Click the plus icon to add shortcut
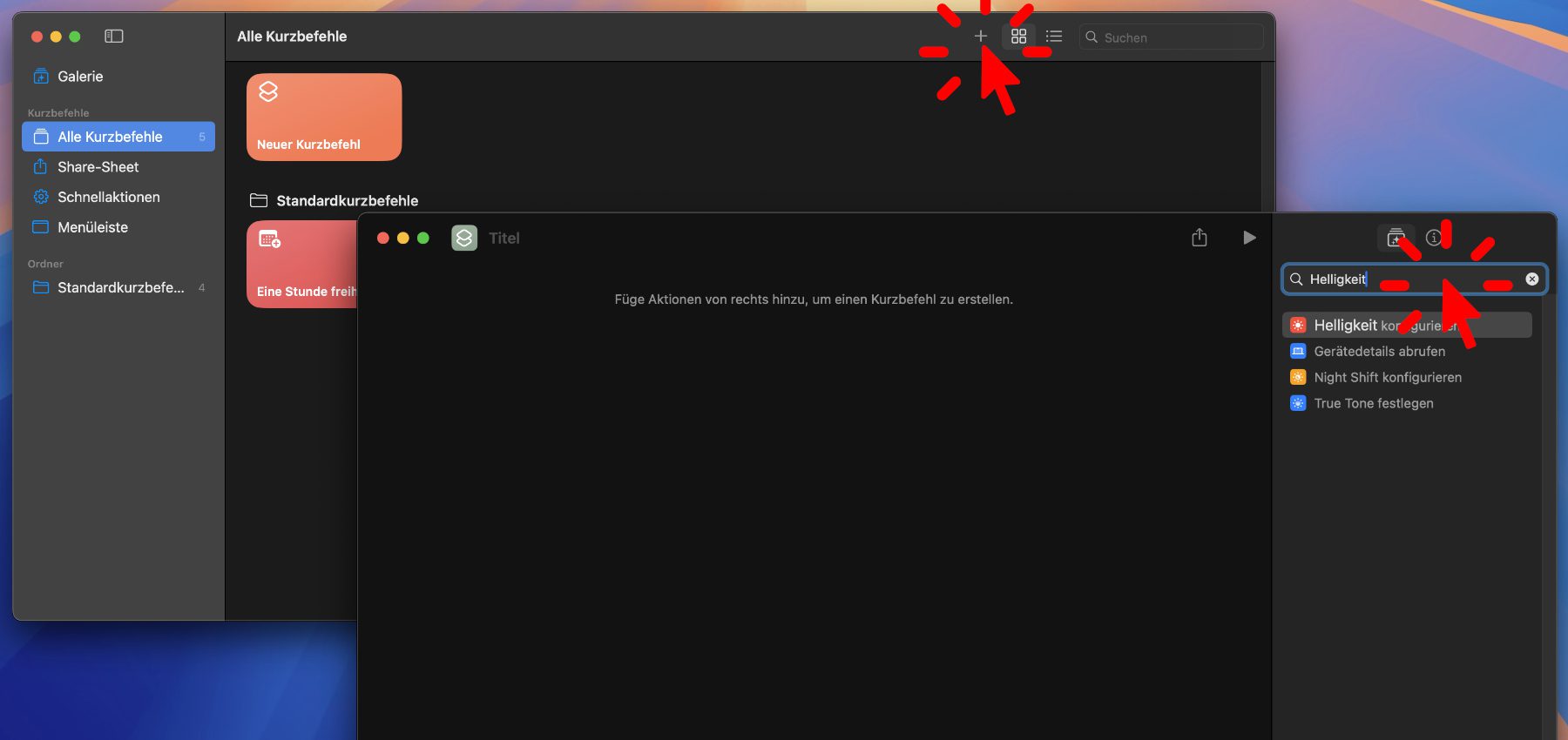The height and width of the screenshot is (740, 1568). click(x=980, y=37)
